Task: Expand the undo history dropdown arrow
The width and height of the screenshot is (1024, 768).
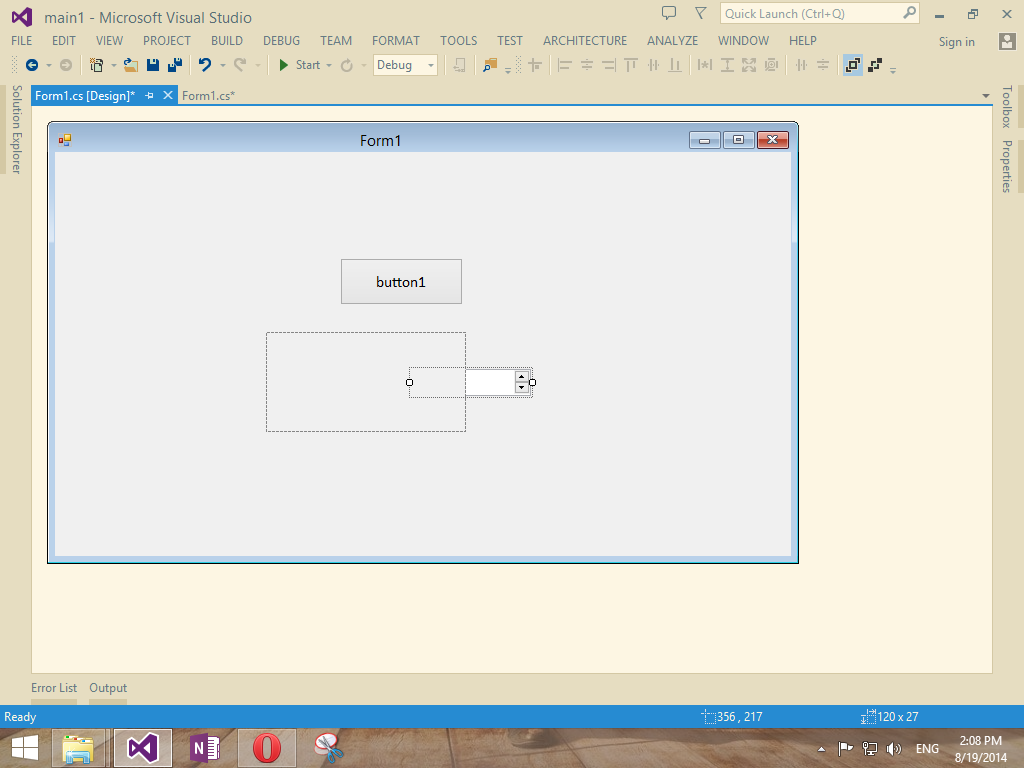Action: [x=222, y=65]
